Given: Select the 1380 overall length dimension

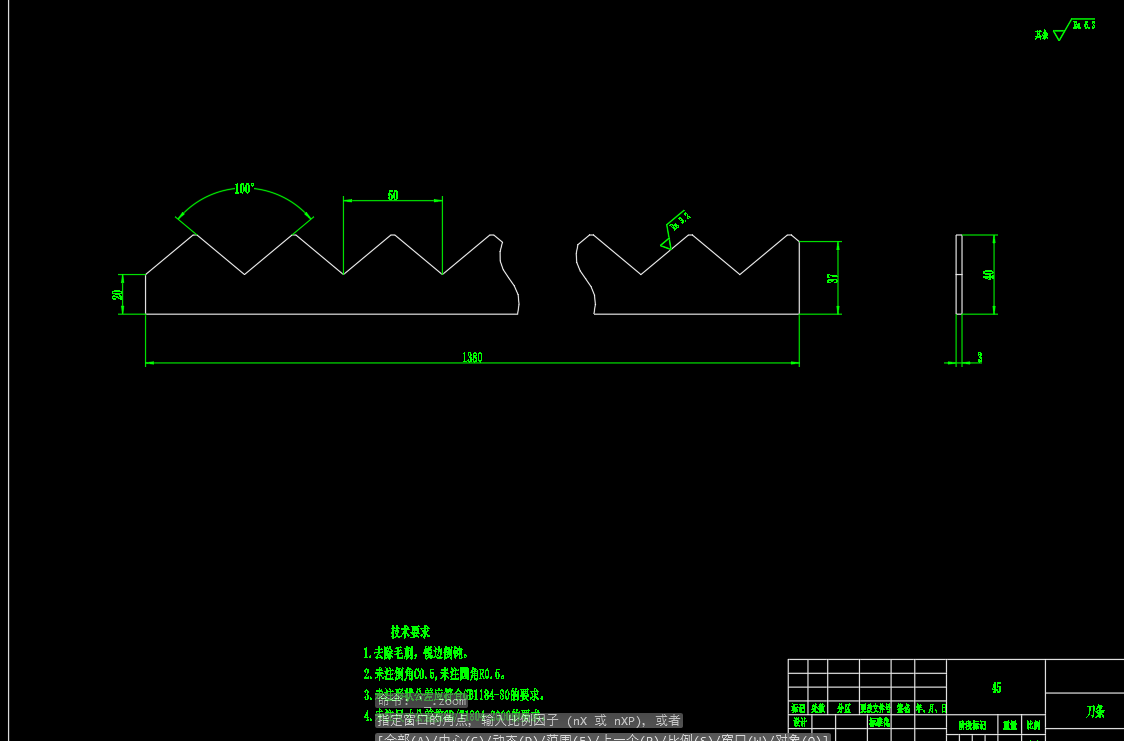Looking at the screenshot, I should pos(472,357).
